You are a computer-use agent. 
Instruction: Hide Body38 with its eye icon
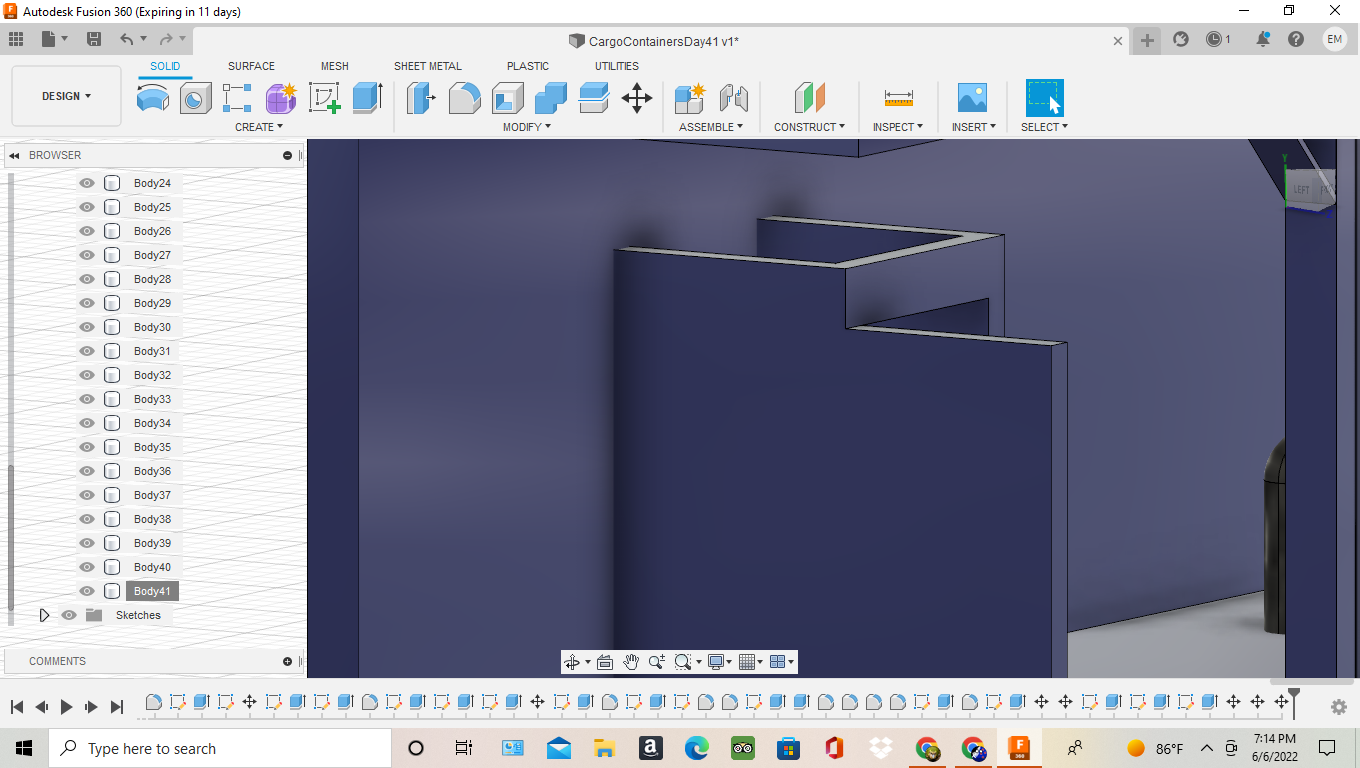87,519
